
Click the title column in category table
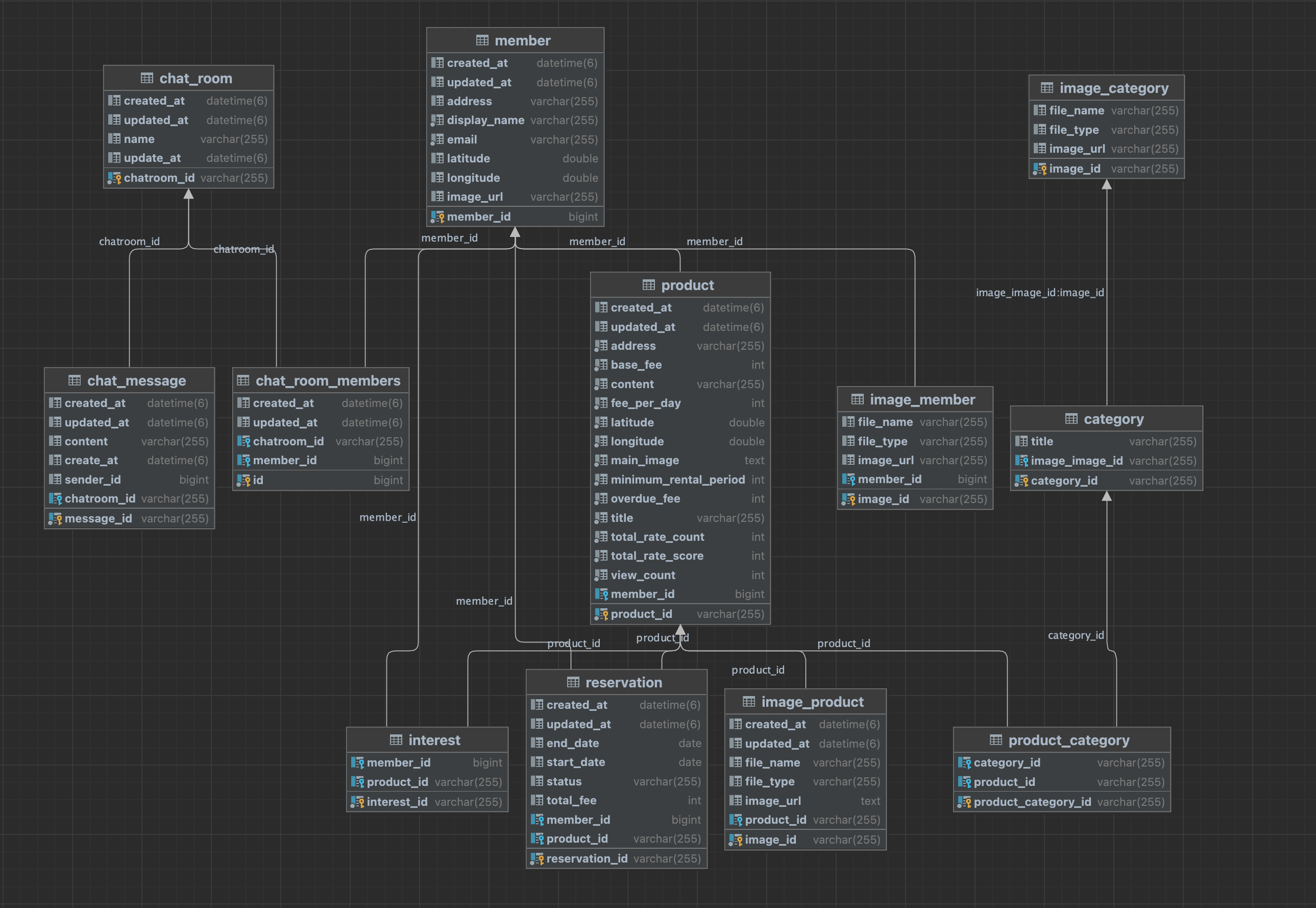pos(1106,441)
